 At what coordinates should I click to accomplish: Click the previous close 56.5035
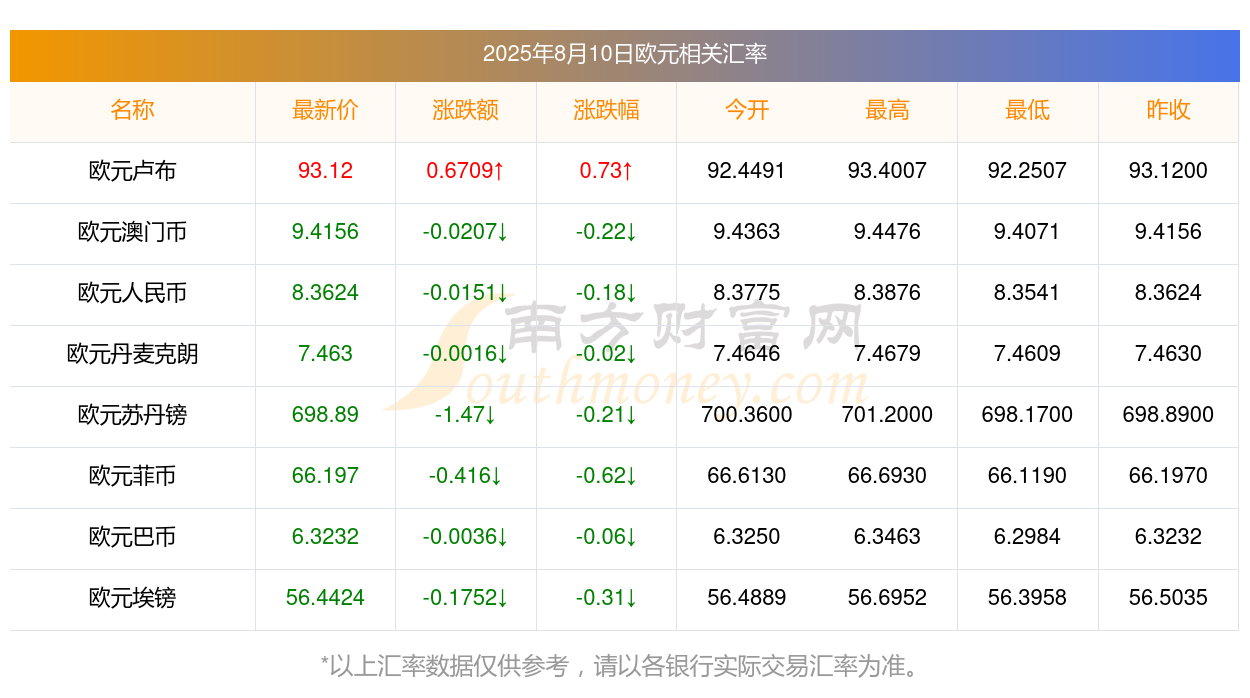1168,598
